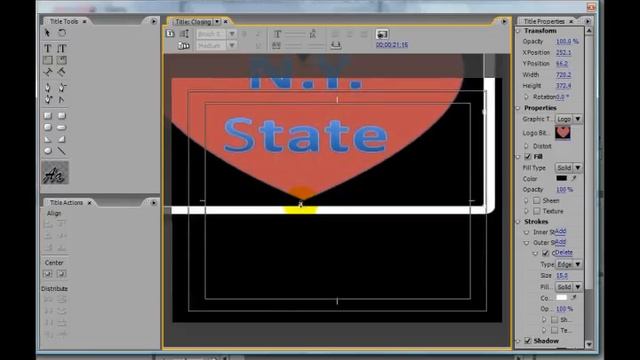Open the font family dropdown
The width and height of the screenshot is (640, 360).
[231, 34]
